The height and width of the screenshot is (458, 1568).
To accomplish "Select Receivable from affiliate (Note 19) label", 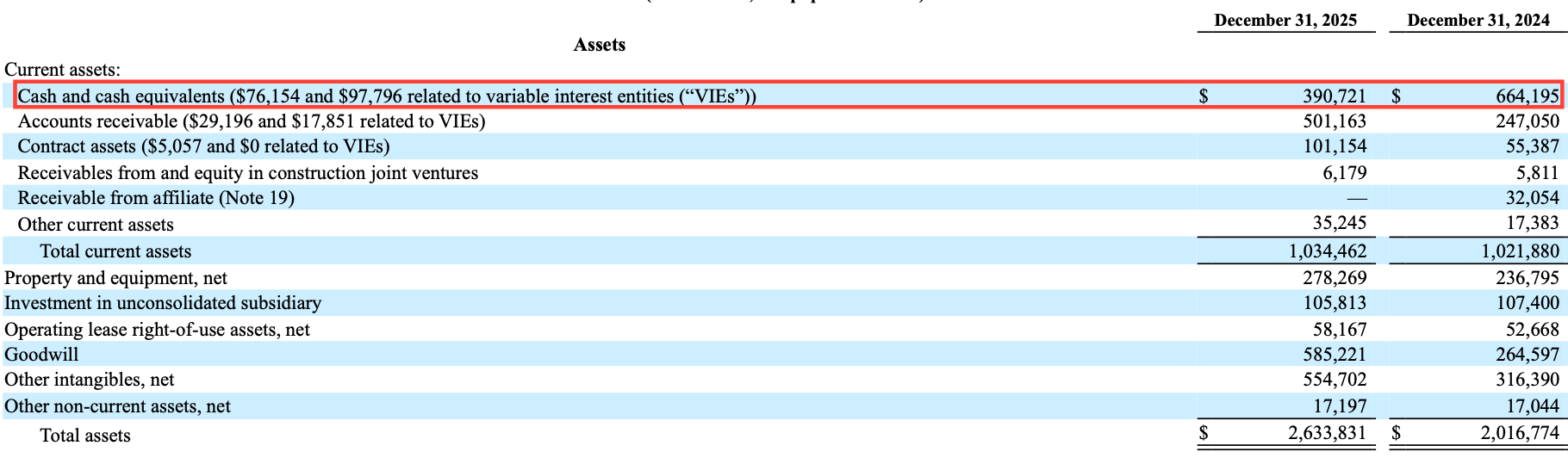I will pyautogui.click(x=156, y=198).
